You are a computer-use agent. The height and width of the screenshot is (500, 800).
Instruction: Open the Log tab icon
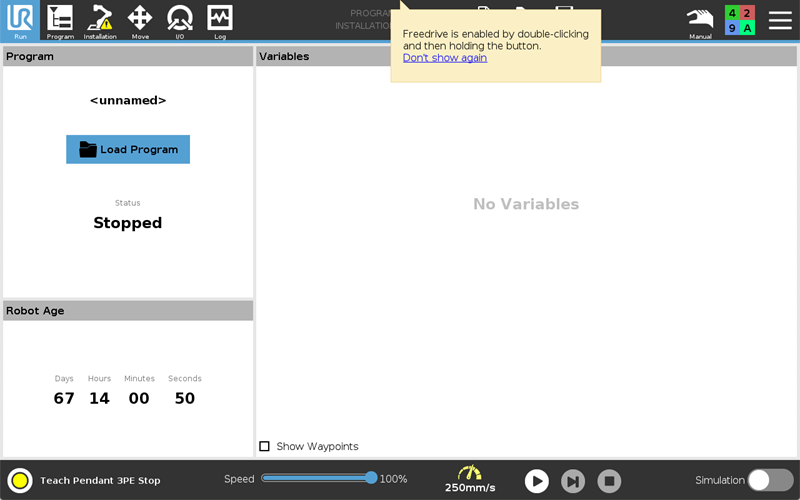coord(220,20)
